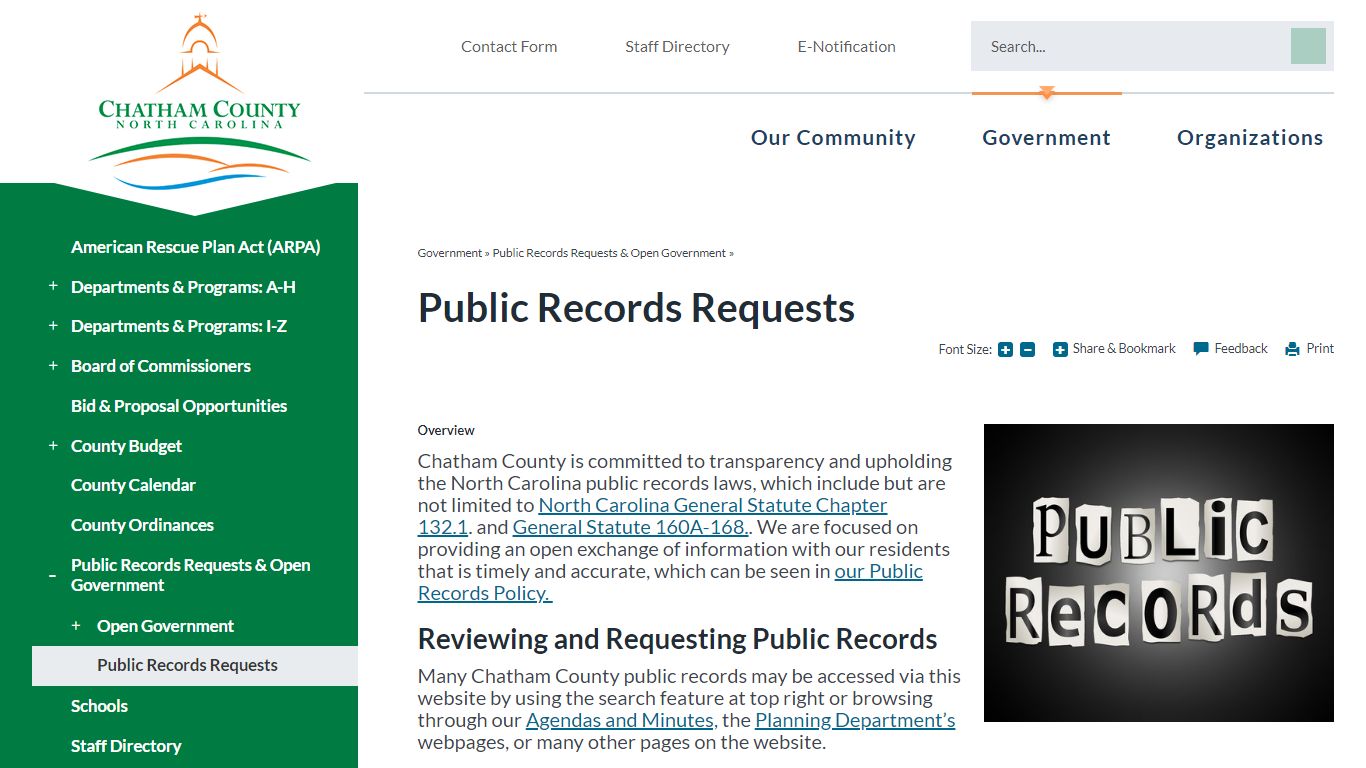The height and width of the screenshot is (768, 1366).
Task: Open County Budget page
Action: tap(126, 446)
